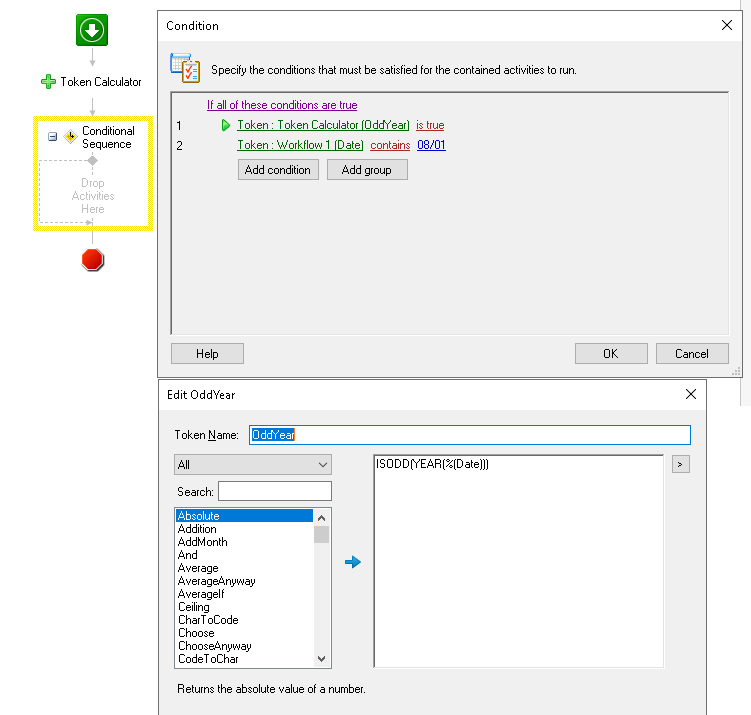Select AddMonth in the function list
The width and height of the screenshot is (751, 715).
point(202,542)
